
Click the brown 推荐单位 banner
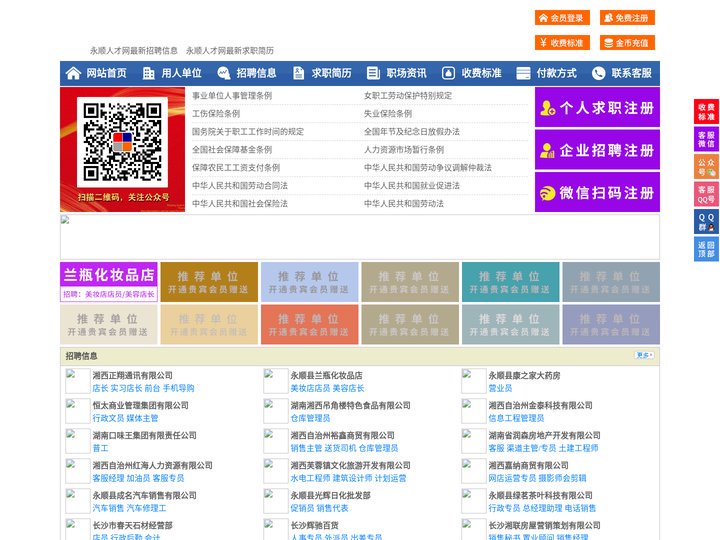(209, 282)
